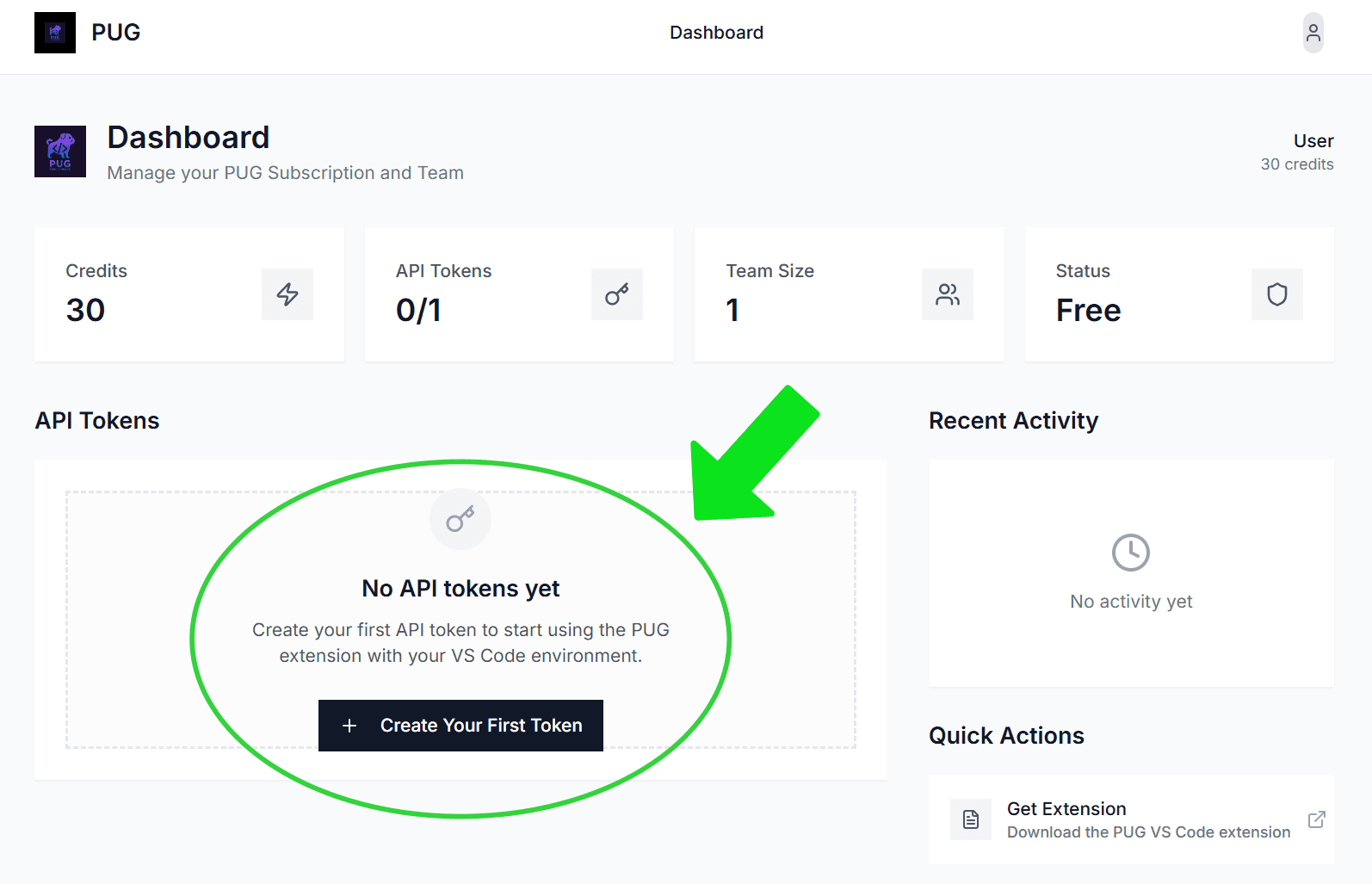This screenshot has width=1372, height=884.
Task: Click the lightning bolt Credits icon
Action: pyautogui.click(x=287, y=294)
